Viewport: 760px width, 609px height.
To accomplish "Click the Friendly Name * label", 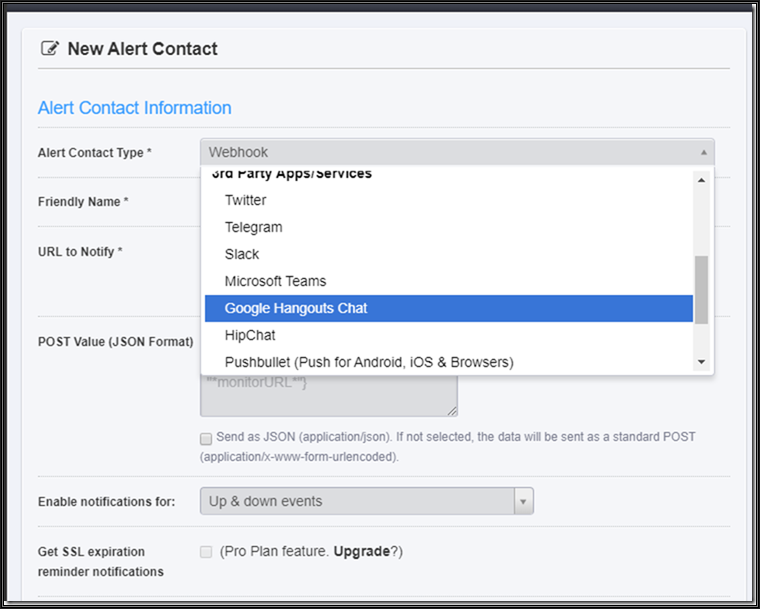I will coord(83,202).
